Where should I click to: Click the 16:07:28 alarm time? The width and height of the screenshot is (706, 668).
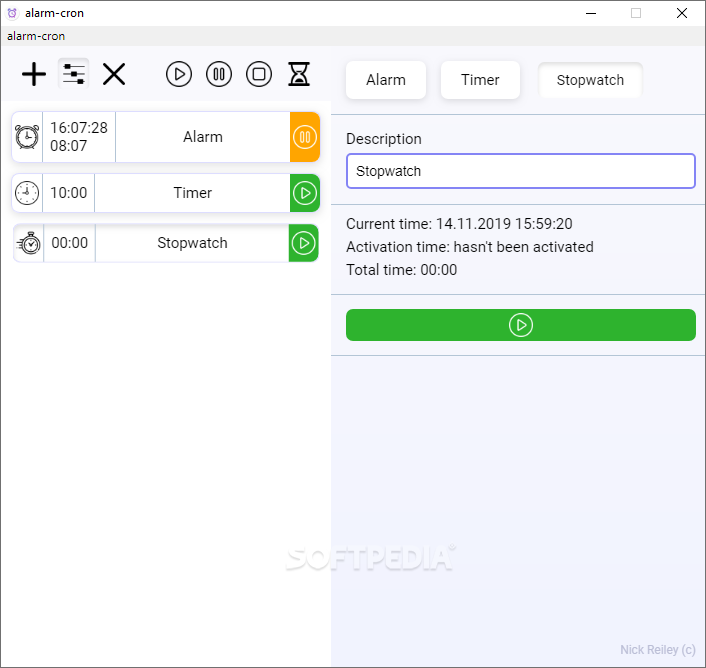(x=79, y=128)
